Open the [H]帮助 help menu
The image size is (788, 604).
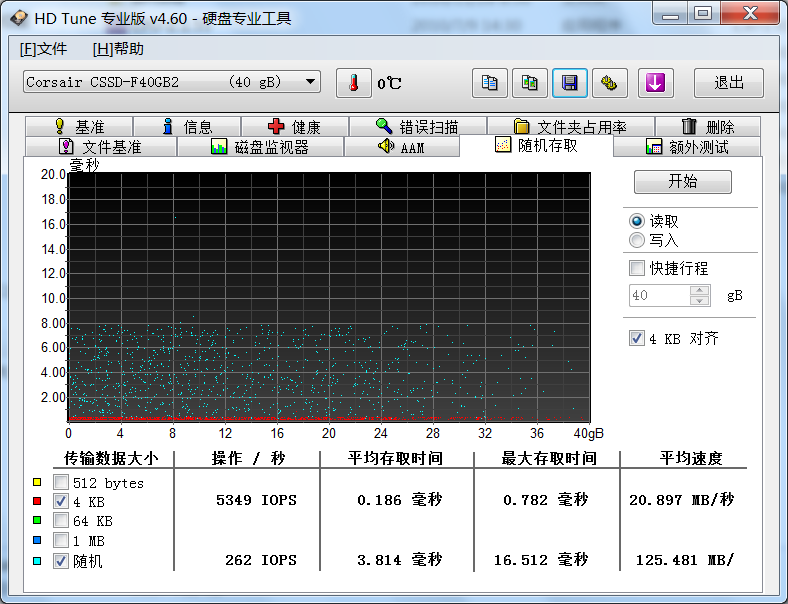[118, 49]
